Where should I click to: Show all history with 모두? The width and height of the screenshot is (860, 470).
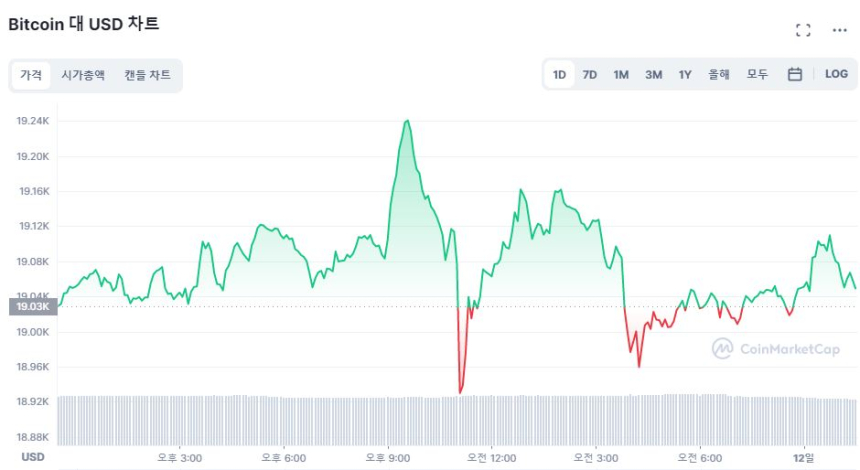[757, 74]
